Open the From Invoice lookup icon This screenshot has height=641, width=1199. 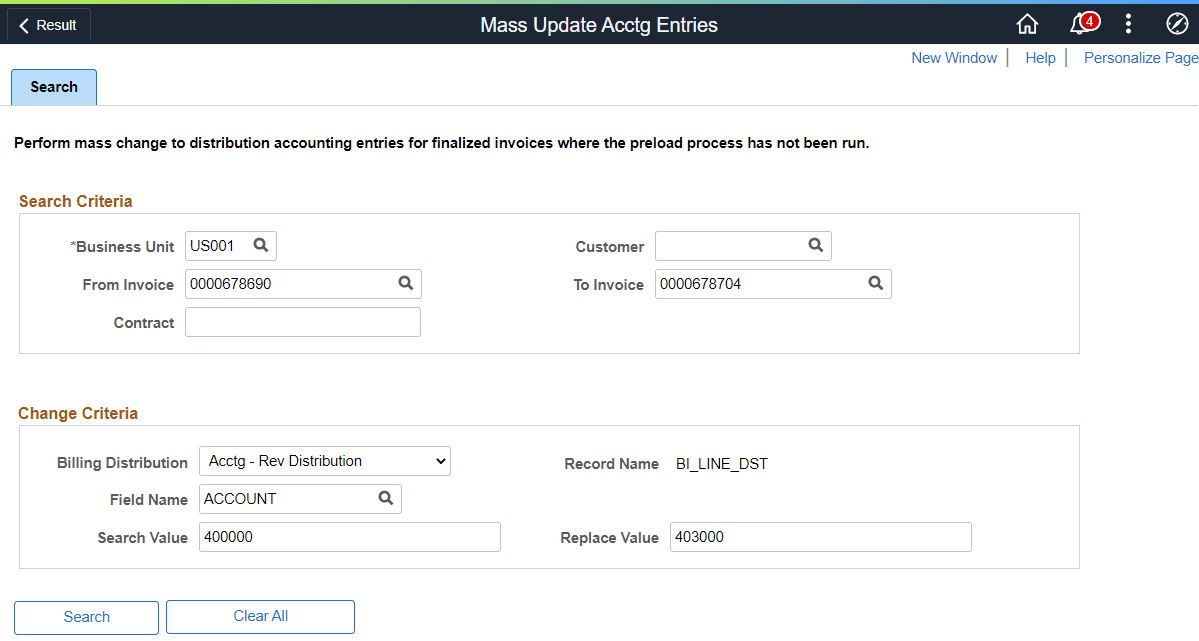405,283
